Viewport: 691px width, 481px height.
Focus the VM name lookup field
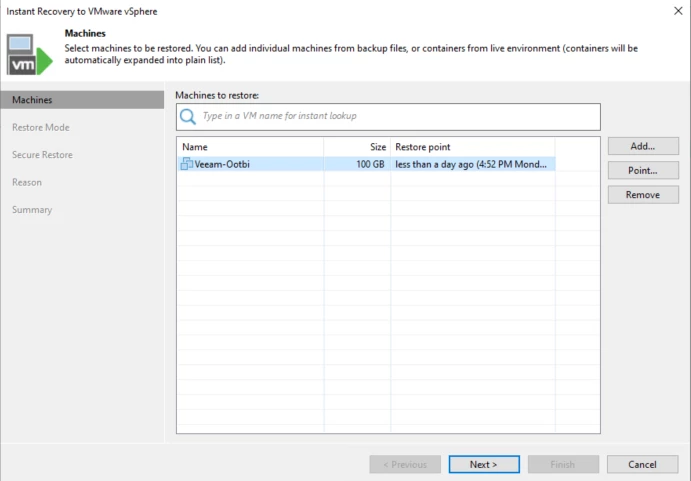click(388, 117)
